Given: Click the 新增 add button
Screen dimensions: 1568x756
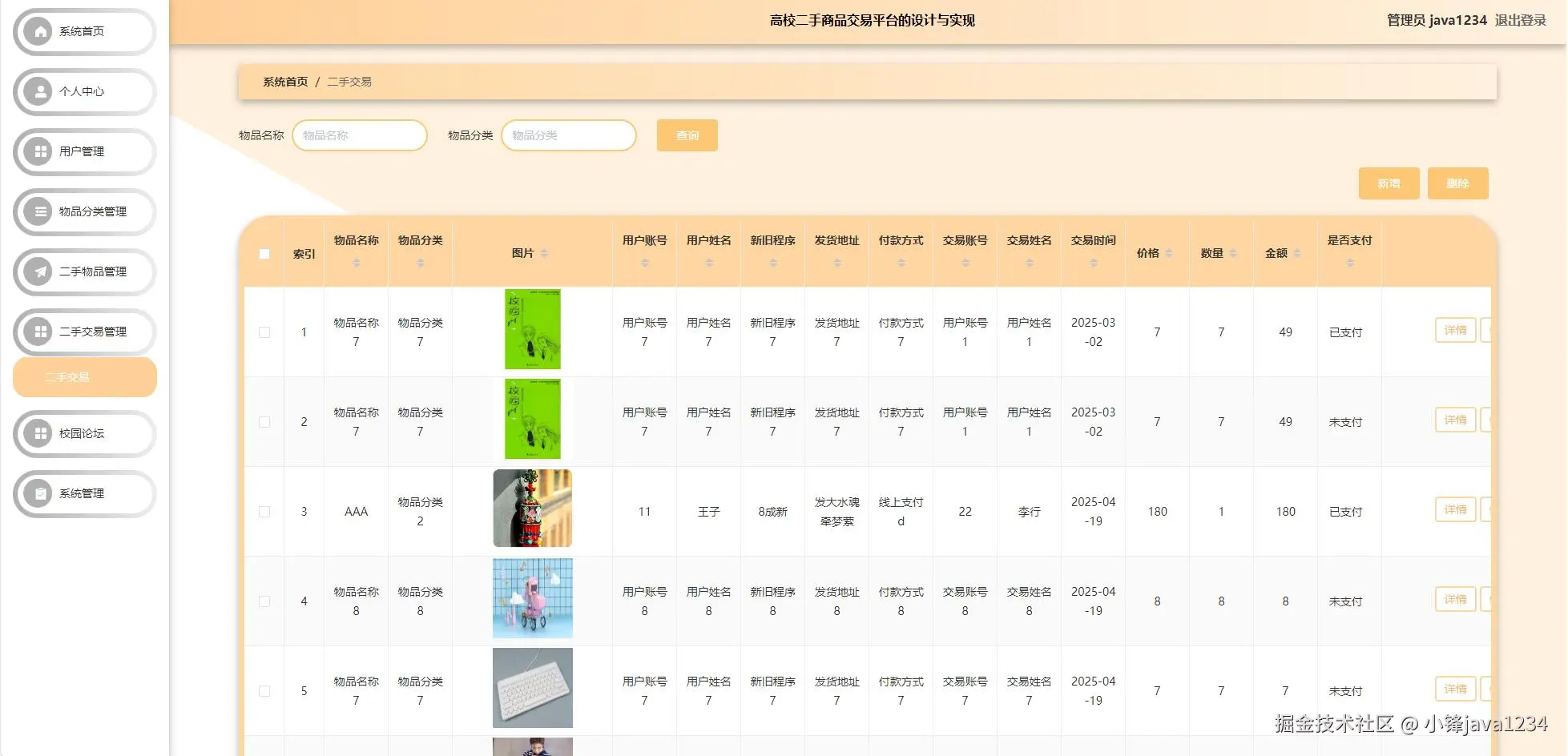Looking at the screenshot, I should click(x=1389, y=183).
